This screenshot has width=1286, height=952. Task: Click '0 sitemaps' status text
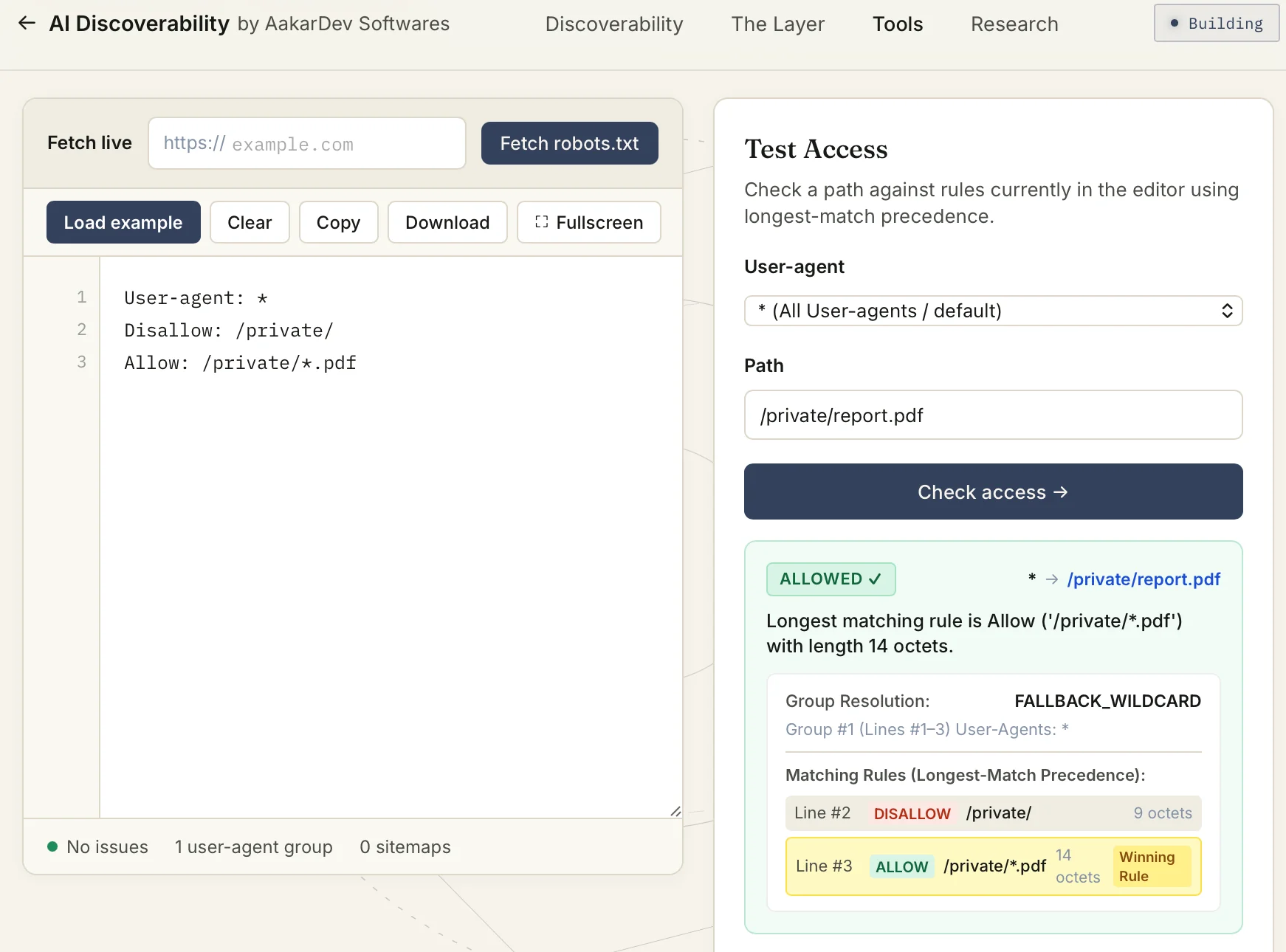tap(405, 846)
